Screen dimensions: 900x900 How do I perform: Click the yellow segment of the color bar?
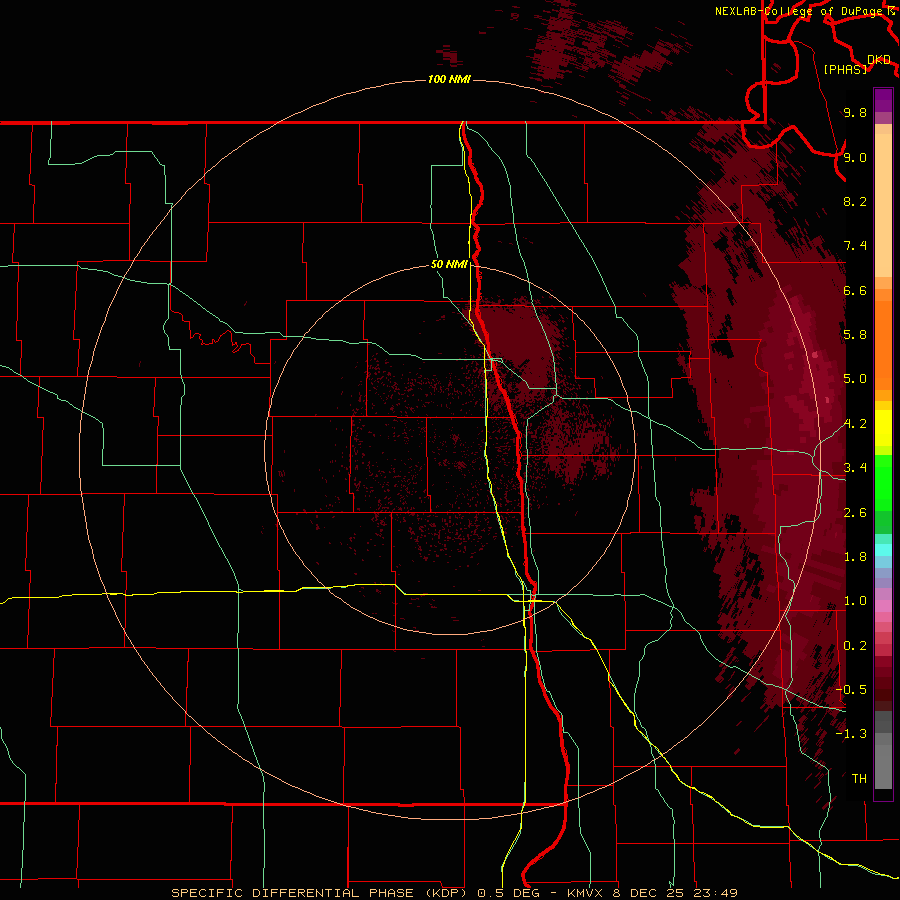[x=883, y=428]
